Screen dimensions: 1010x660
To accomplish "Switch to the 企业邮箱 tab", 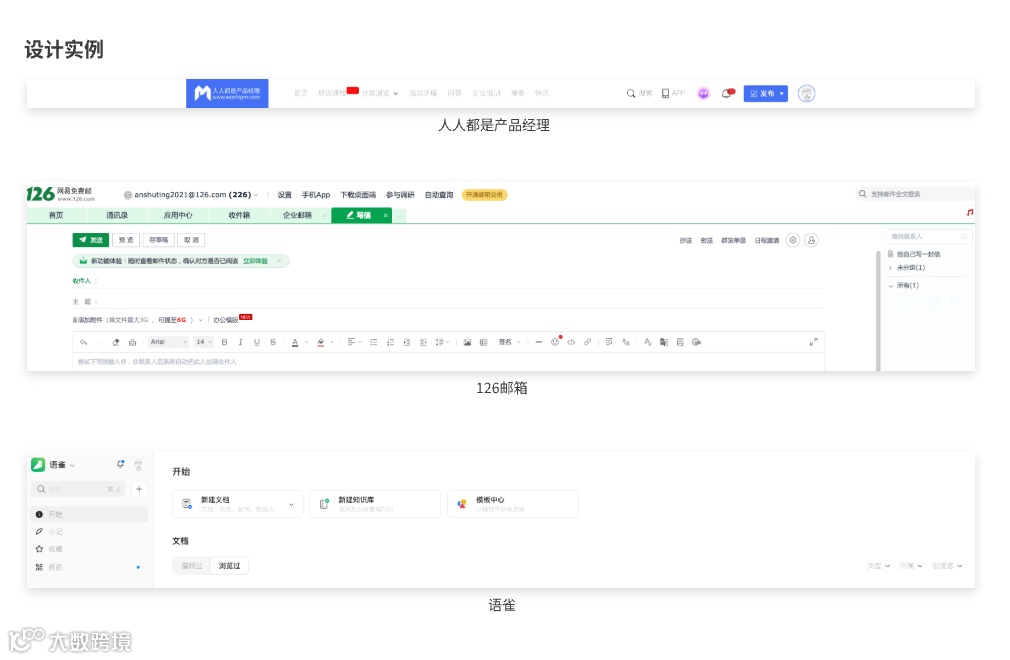I will click(x=297, y=215).
